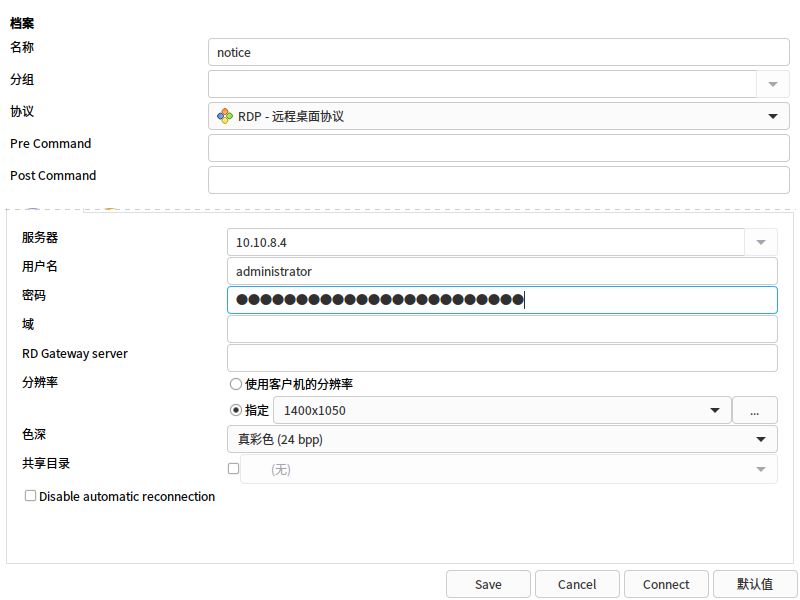This screenshot has height=600, width=800.
Task: Expand the server address history dropdown
Action: (x=761, y=242)
